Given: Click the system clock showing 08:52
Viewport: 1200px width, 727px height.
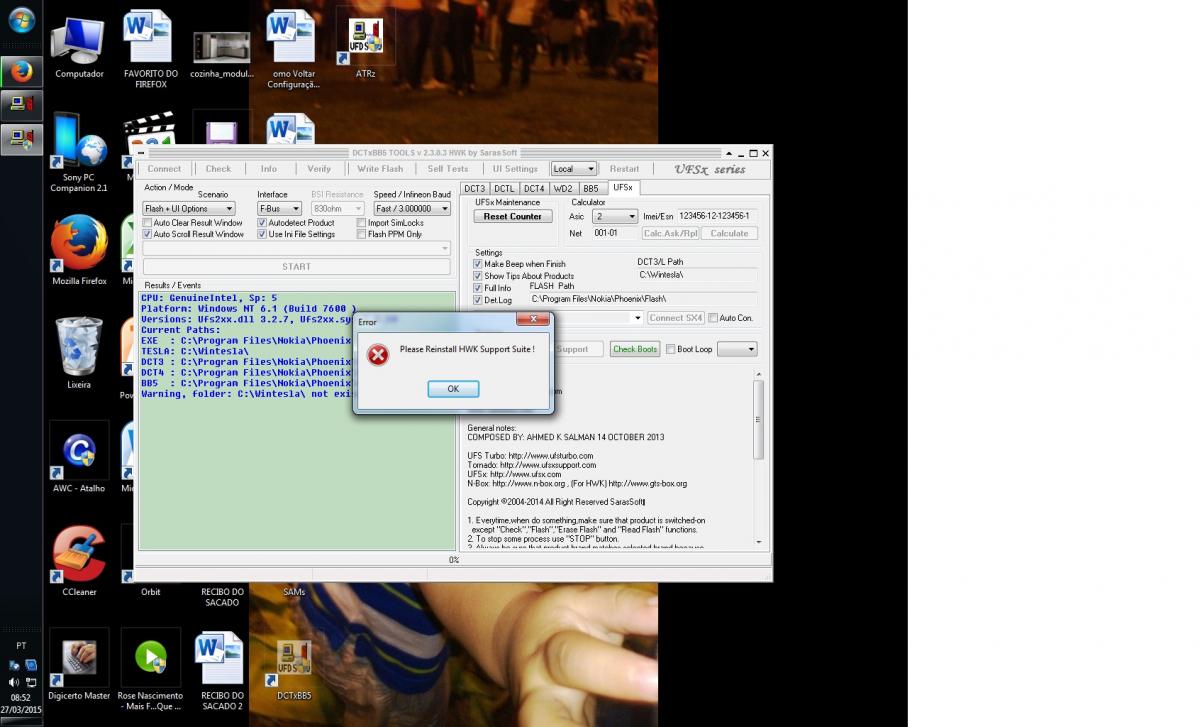Looking at the screenshot, I should click(x=21, y=698).
